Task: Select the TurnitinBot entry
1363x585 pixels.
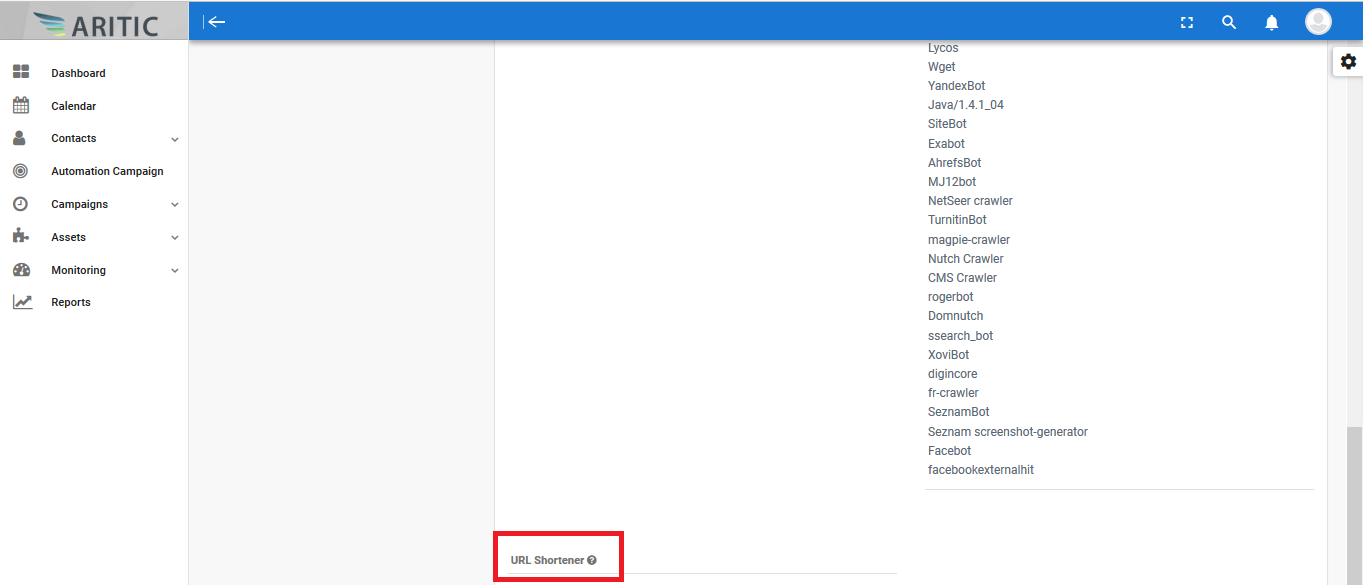Action: 957,220
